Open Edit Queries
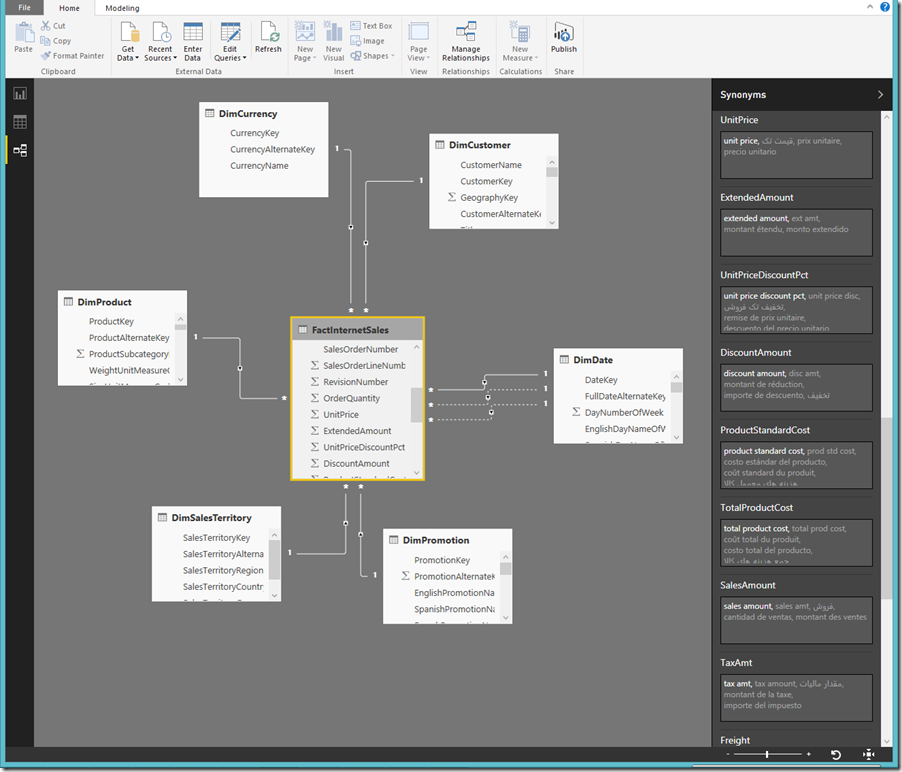Image resolution: width=902 pixels, height=772 pixels. tap(230, 41)
